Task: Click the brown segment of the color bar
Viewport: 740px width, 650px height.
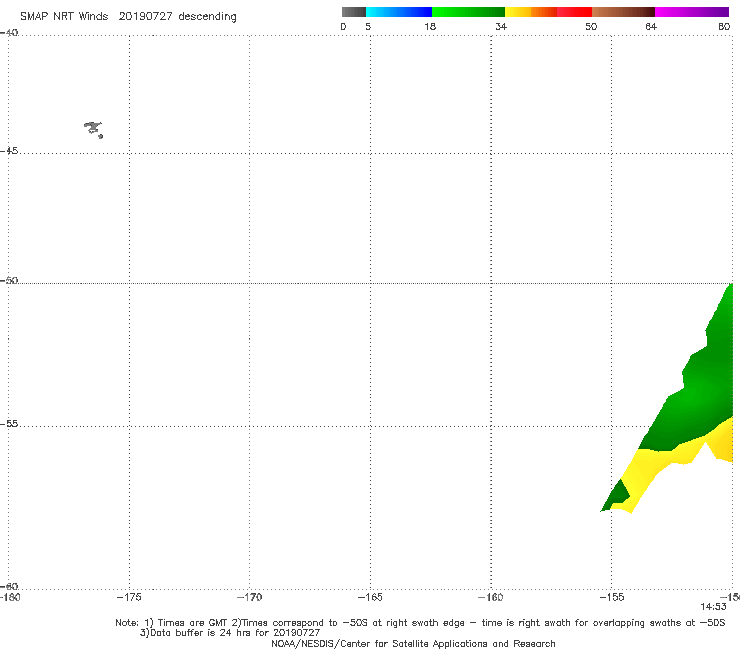Action: click(623, 12)
